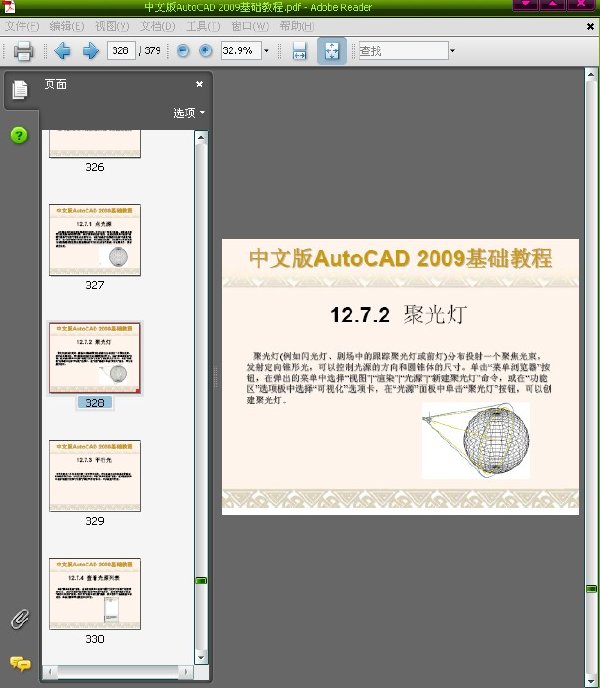600x688 pixels.
Task: Open the 工具(T) menu
Action: (x=203, y=26)
